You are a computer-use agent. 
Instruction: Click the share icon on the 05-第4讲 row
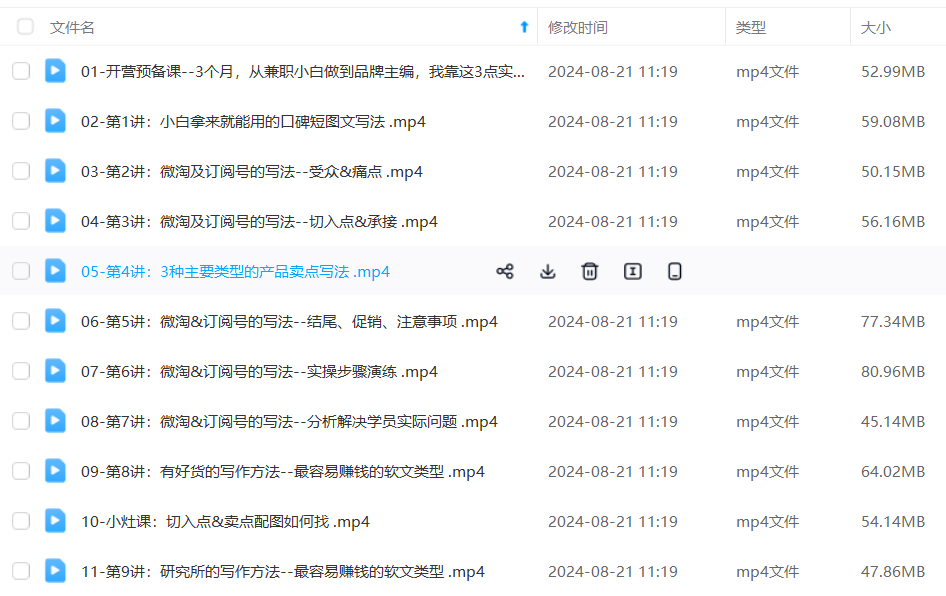click(x=505, y=271)
